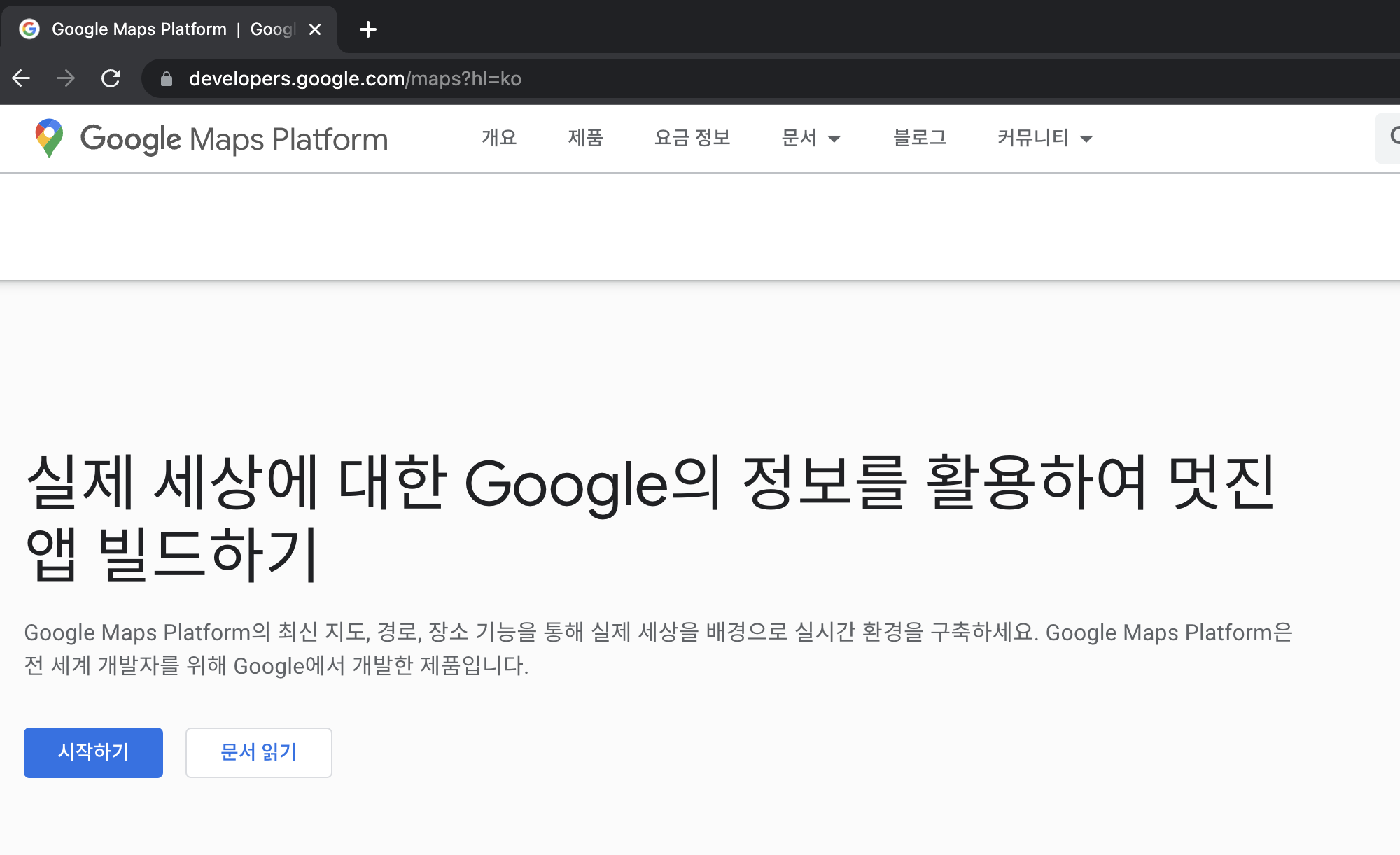Screen dimensions: 1400x855
Task: Open a new tab with plus icon
Action: point(367,29)
